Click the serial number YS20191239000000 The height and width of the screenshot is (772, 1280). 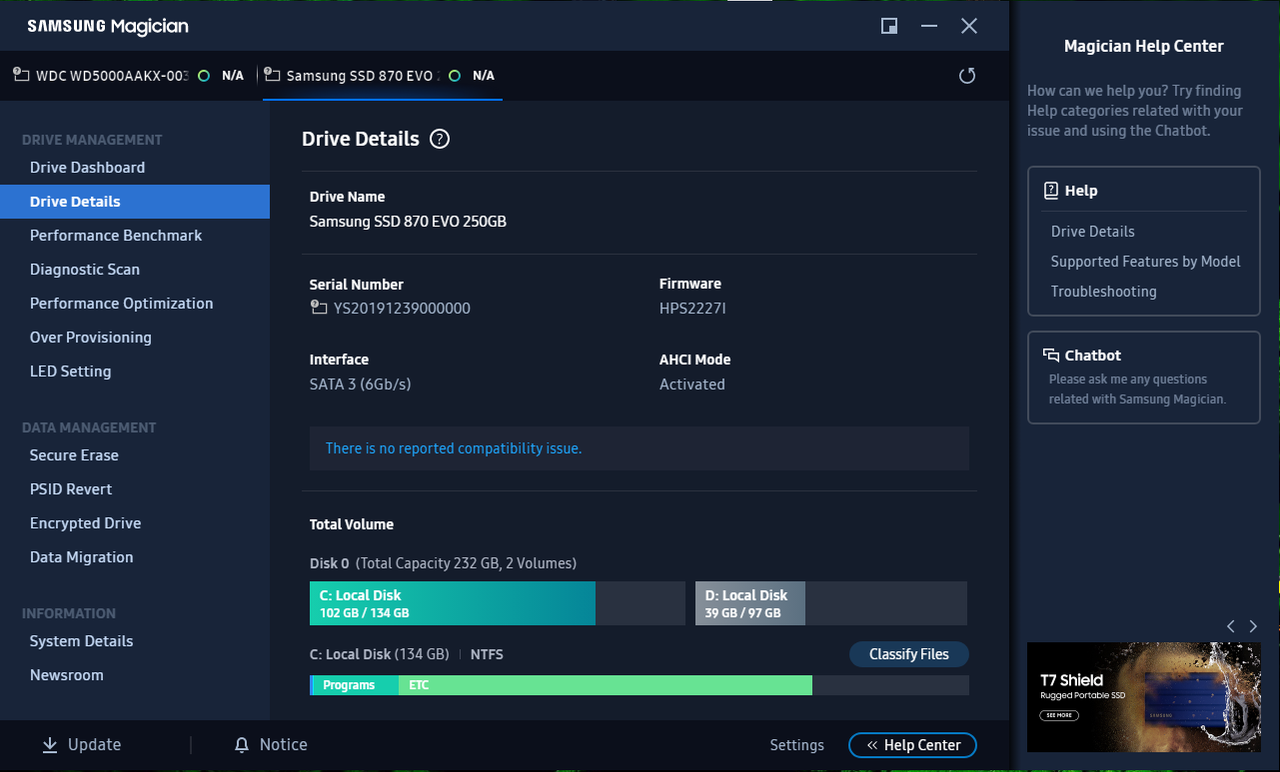pos(402,308)
